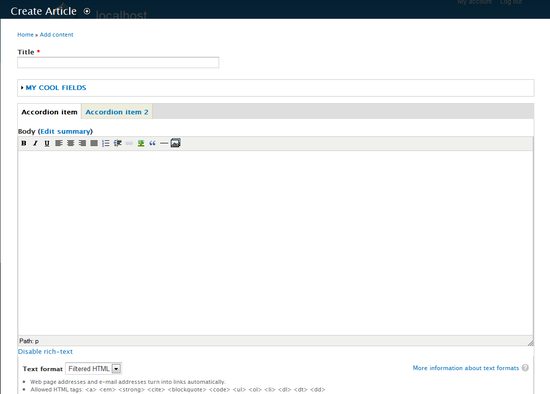
Task: Open More information about text formats
Action: pos(465,368)
